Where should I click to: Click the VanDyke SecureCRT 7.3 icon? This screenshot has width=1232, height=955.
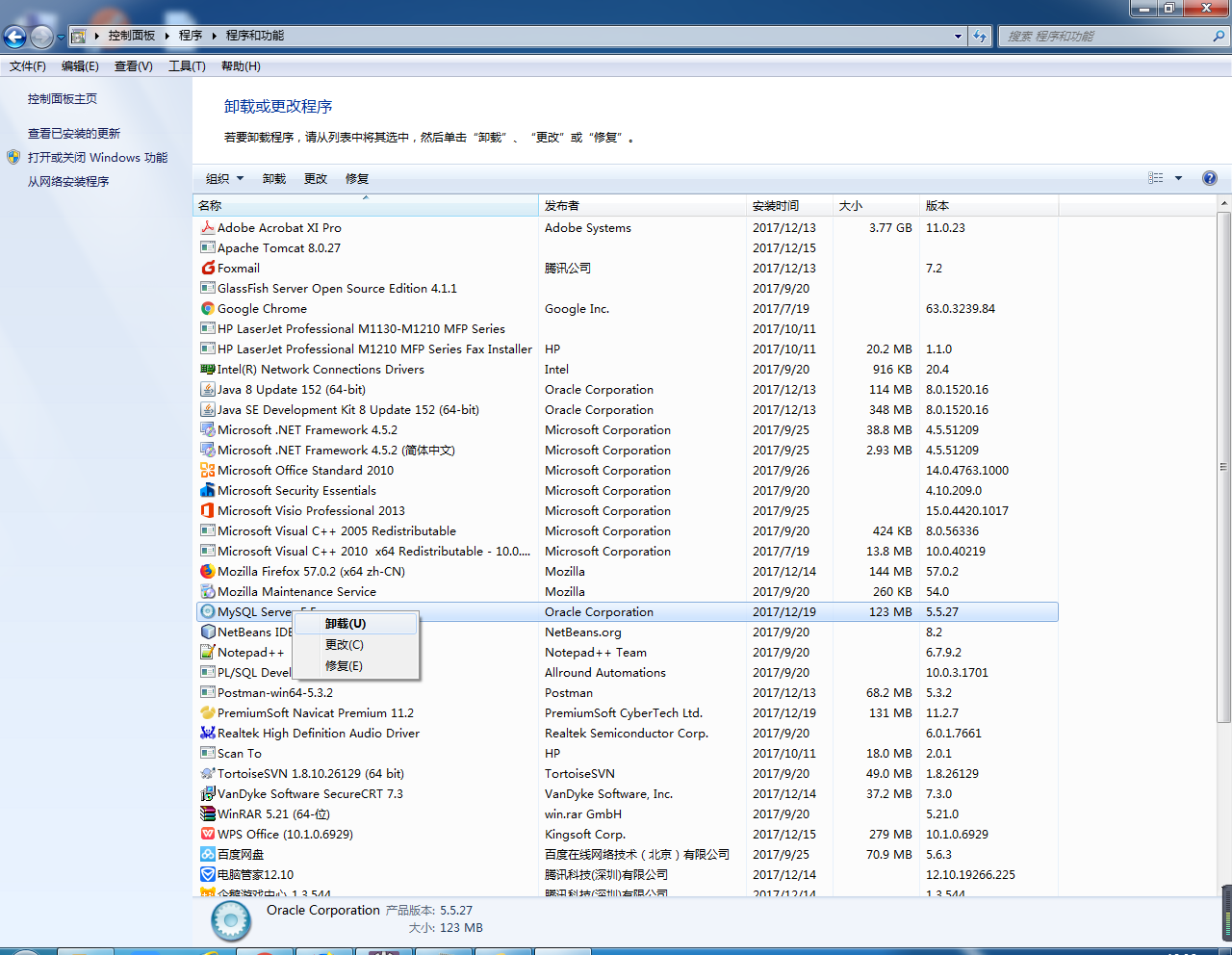207,793
